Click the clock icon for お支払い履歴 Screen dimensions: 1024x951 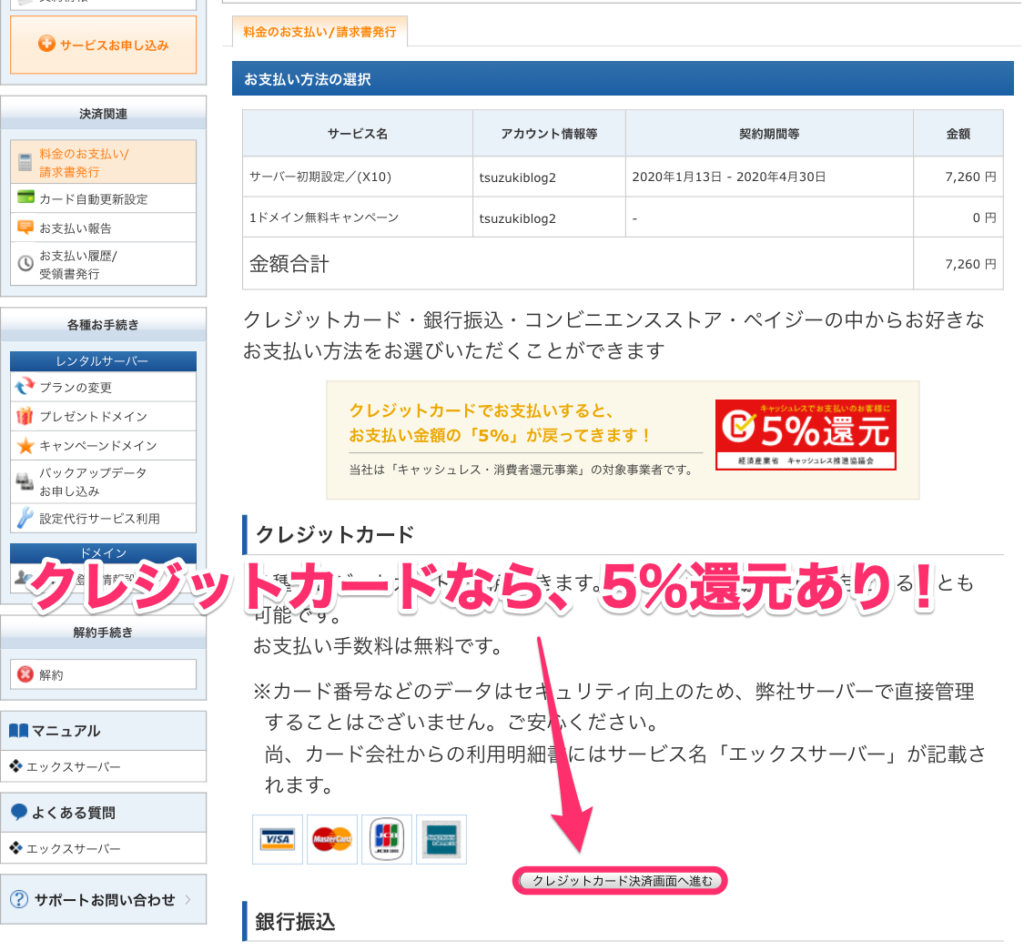coord(25,263)
